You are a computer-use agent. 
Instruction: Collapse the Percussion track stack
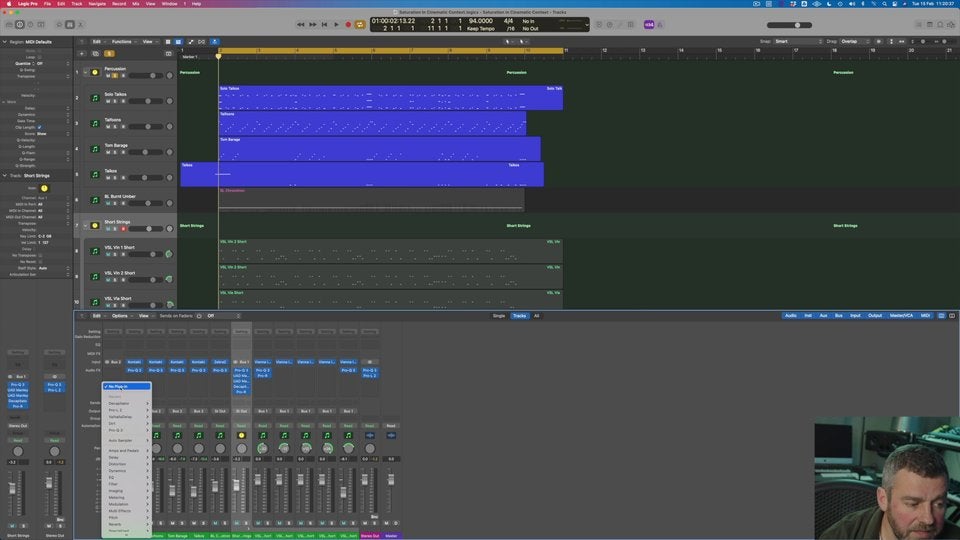(x=85, y=72)
